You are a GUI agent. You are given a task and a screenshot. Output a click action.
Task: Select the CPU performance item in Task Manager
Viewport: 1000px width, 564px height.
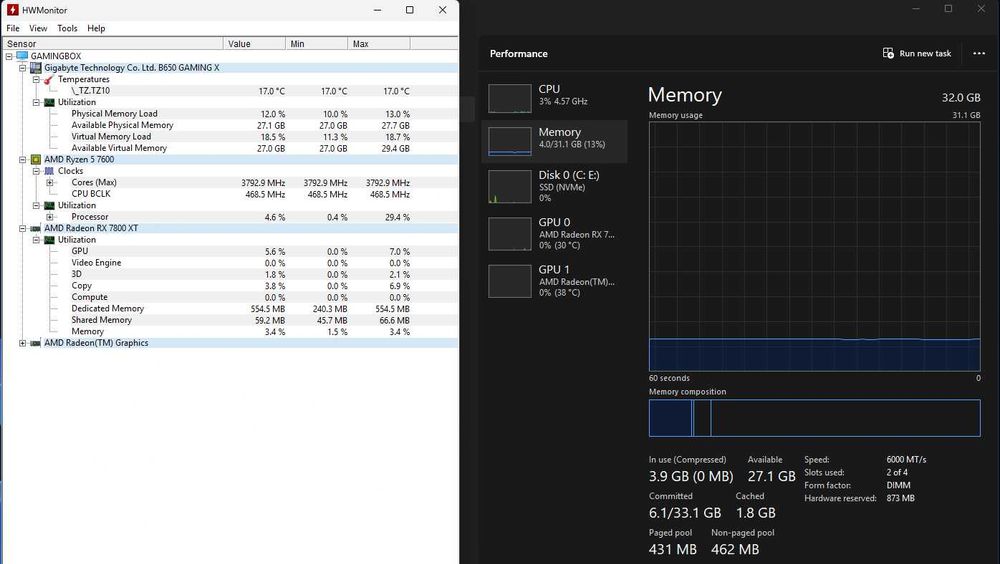pyautogui.click(x=554, y=98)
